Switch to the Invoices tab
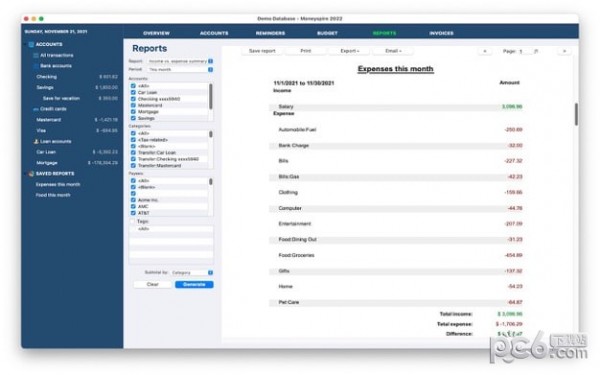The image size is (600, 375). 441,33
